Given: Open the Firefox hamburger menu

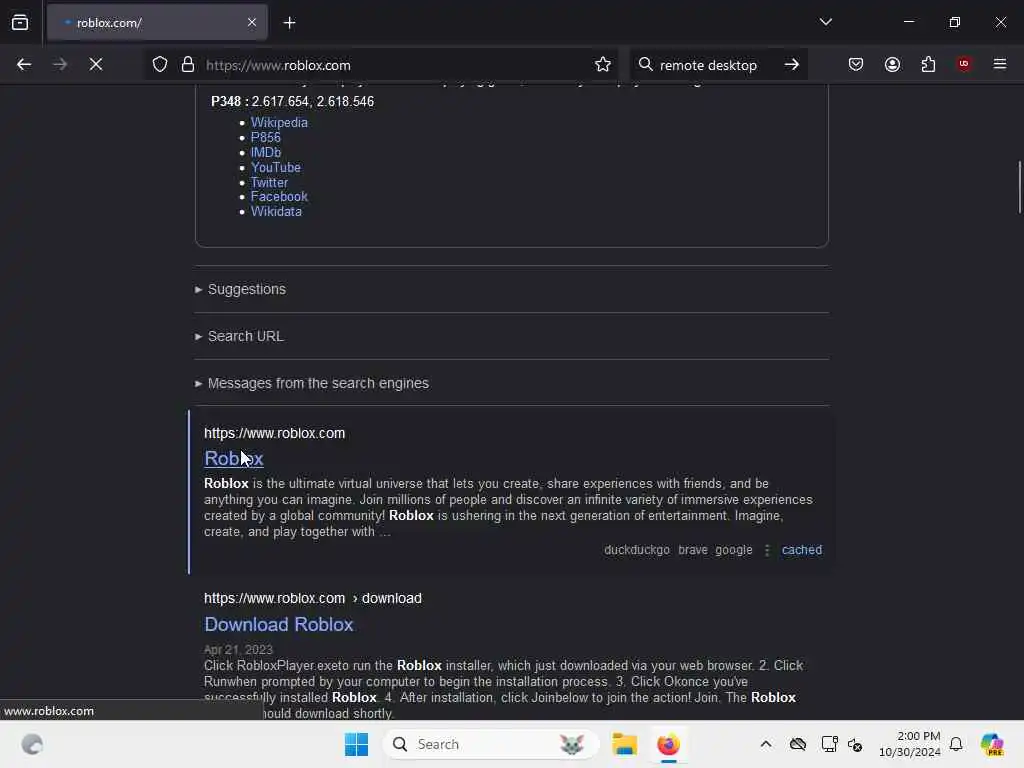Looking at the screenshot, I should pyautogui.click(x=1000, y=64).
